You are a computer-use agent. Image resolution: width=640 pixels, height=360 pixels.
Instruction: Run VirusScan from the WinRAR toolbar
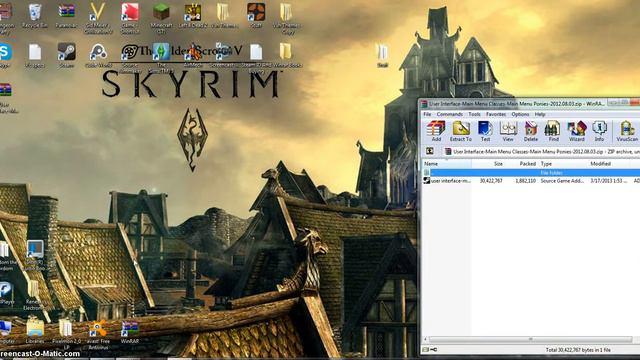[627, 131]
